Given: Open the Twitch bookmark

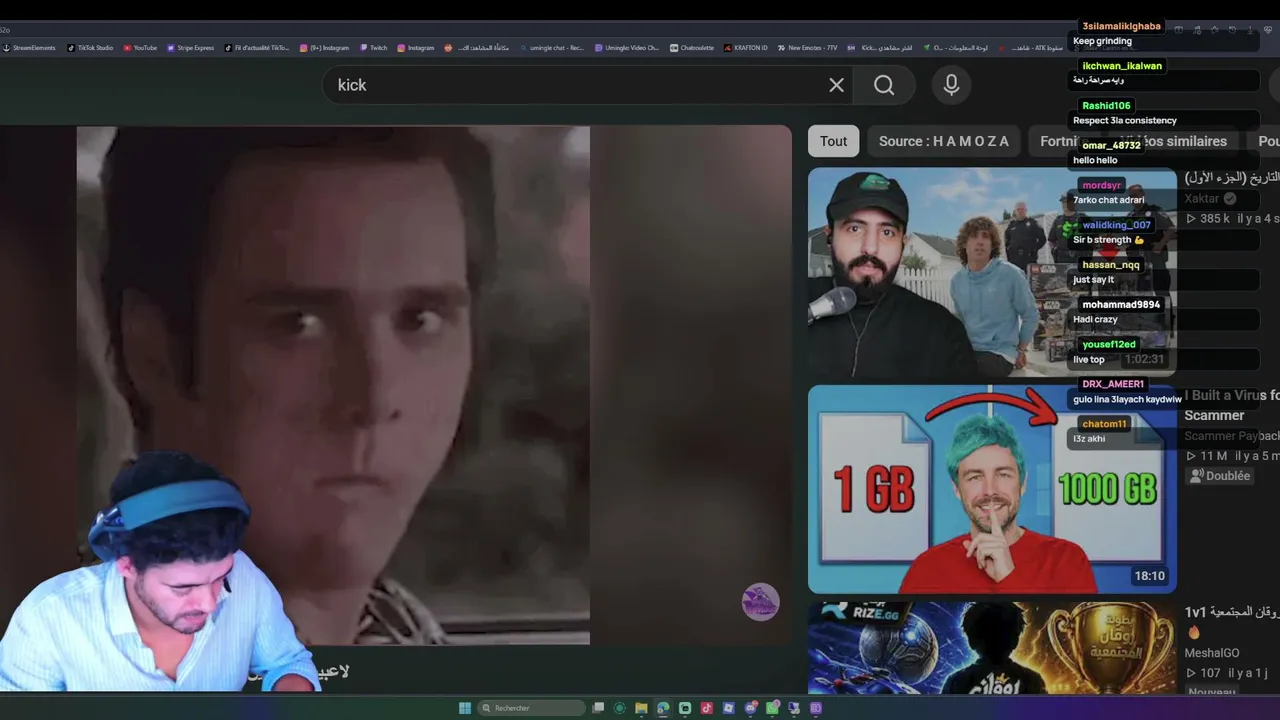Looking at the screenshot, I should coord(374,48).
